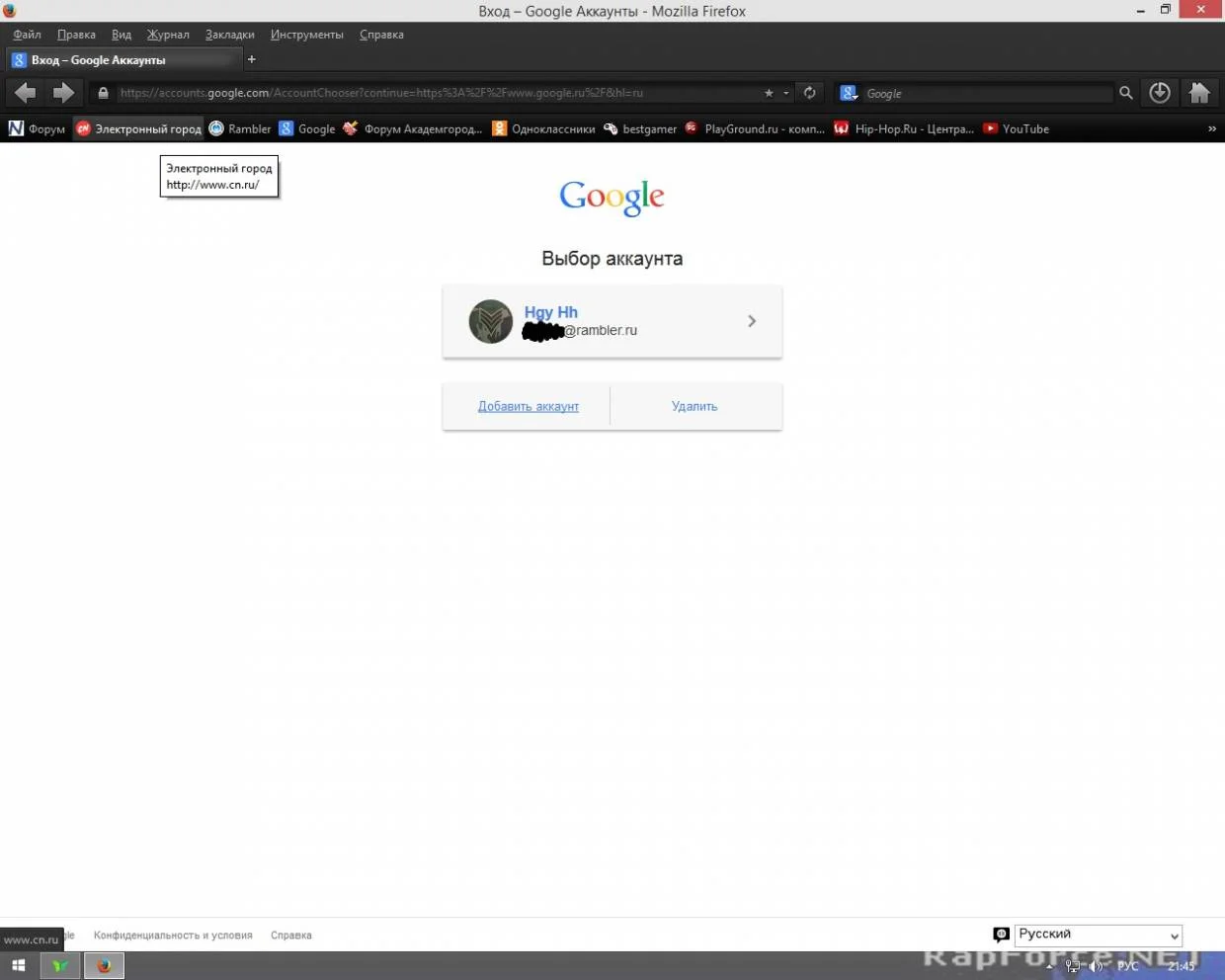Open a new tab with plus button
This screenshot has height=980, width=1225.
tap(251, 59)
